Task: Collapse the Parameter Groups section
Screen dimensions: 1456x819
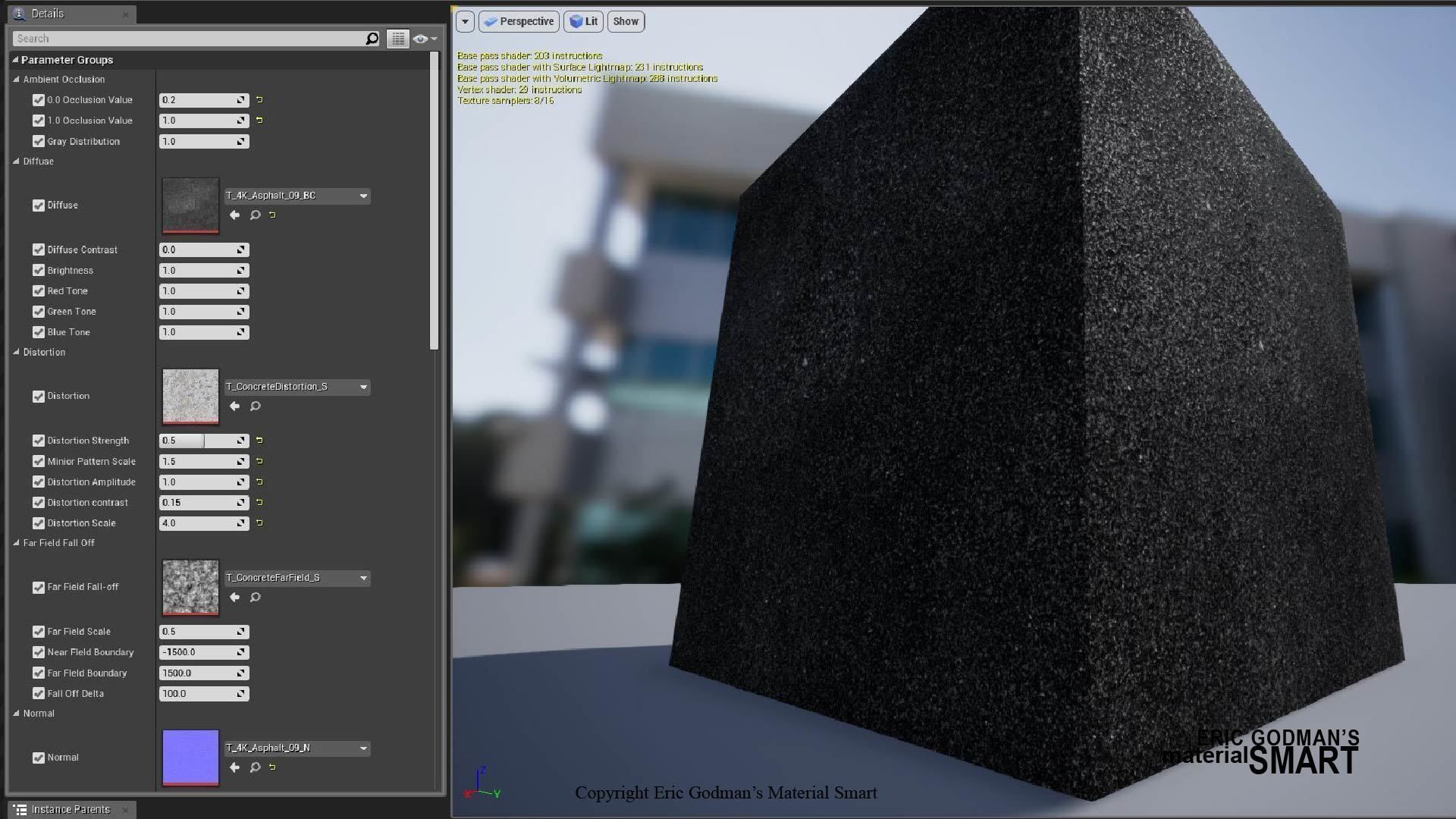Action: (15, 59)
